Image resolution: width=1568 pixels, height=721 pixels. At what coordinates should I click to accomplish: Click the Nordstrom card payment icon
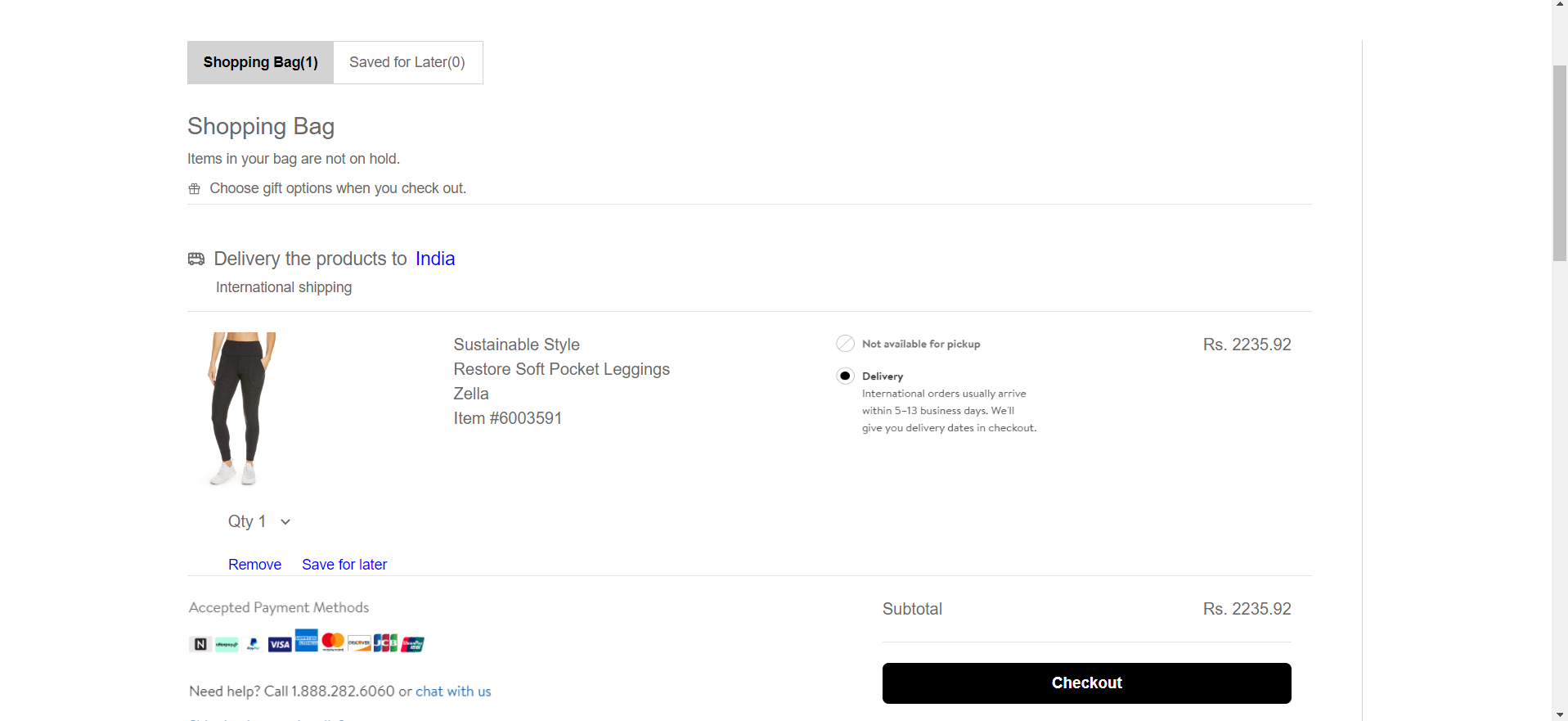coord(199,643)
